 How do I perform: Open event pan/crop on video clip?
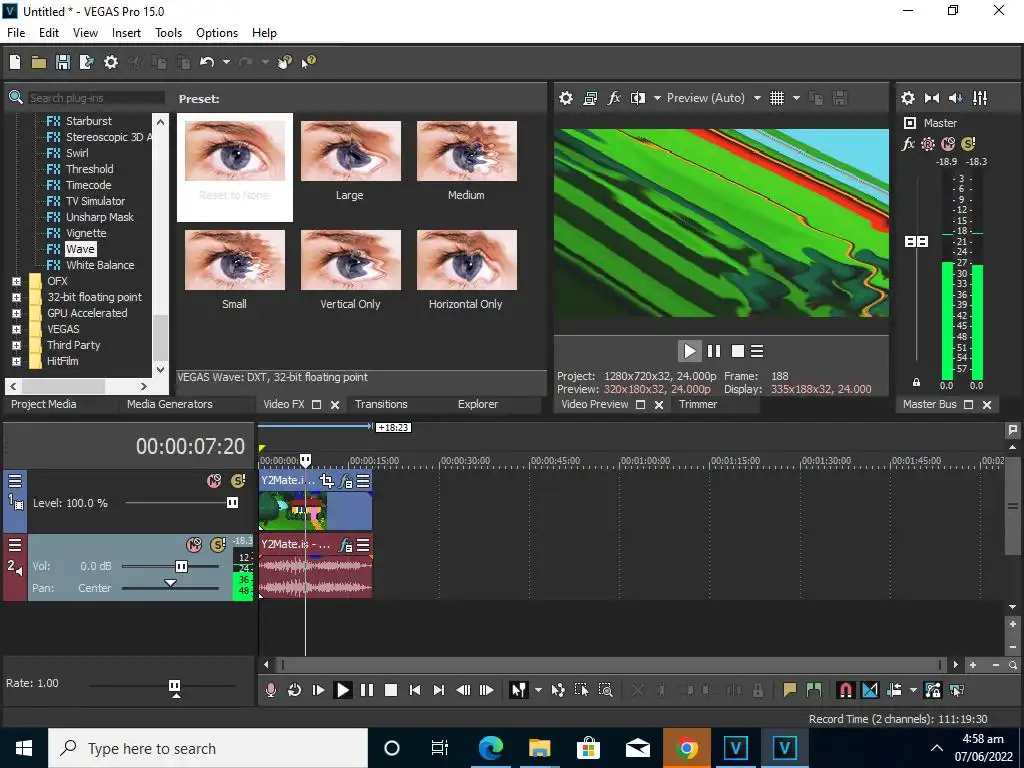pyautogui.click(x=327, y=481)
